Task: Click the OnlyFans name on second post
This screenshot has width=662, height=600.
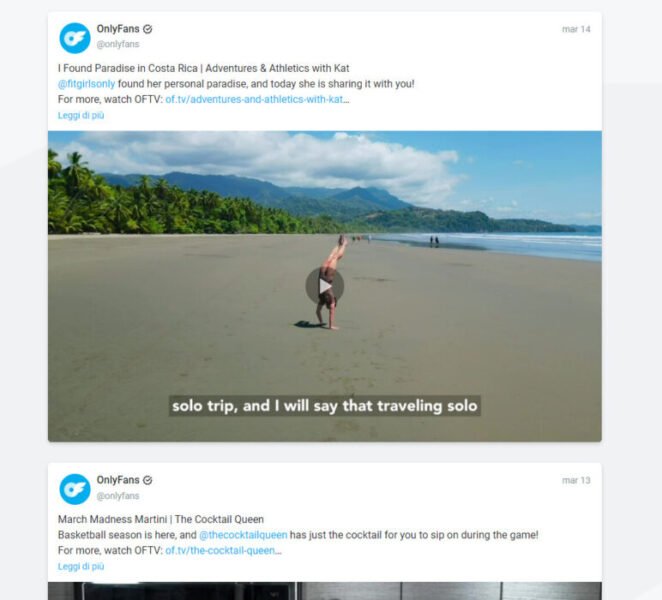Action: (118, 480)
